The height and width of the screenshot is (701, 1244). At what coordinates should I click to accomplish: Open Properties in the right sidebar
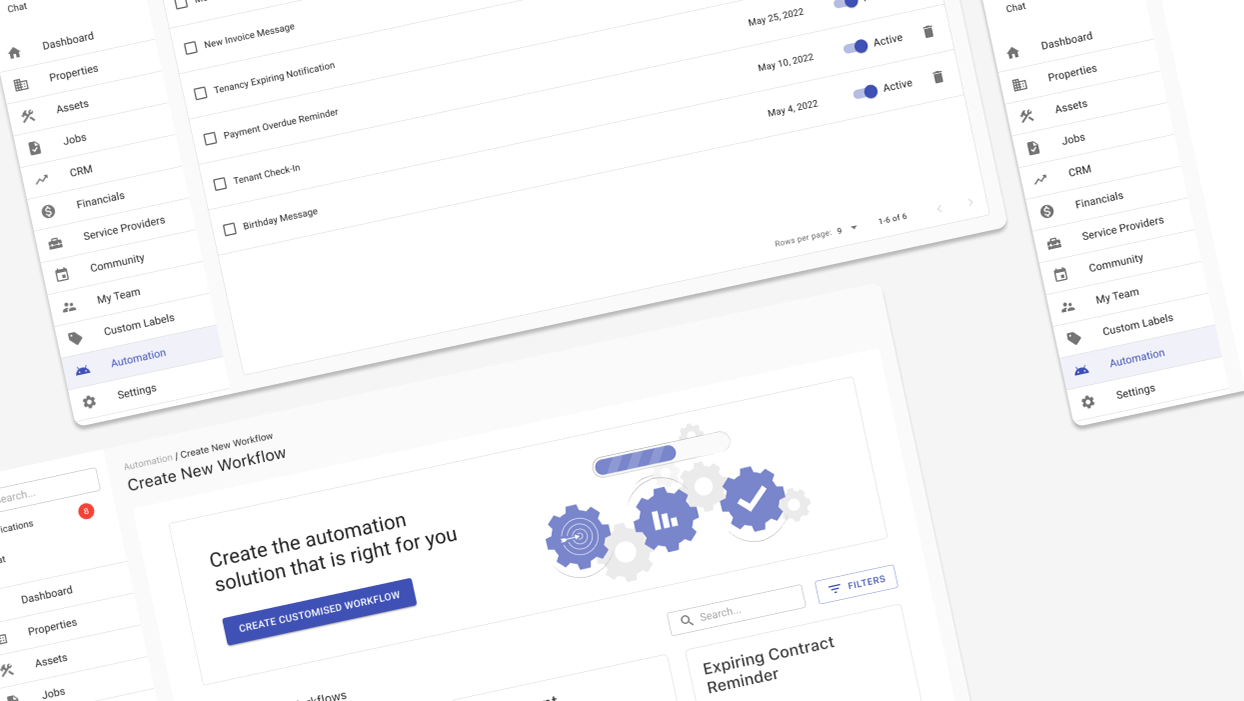(x=1072, y=74)
